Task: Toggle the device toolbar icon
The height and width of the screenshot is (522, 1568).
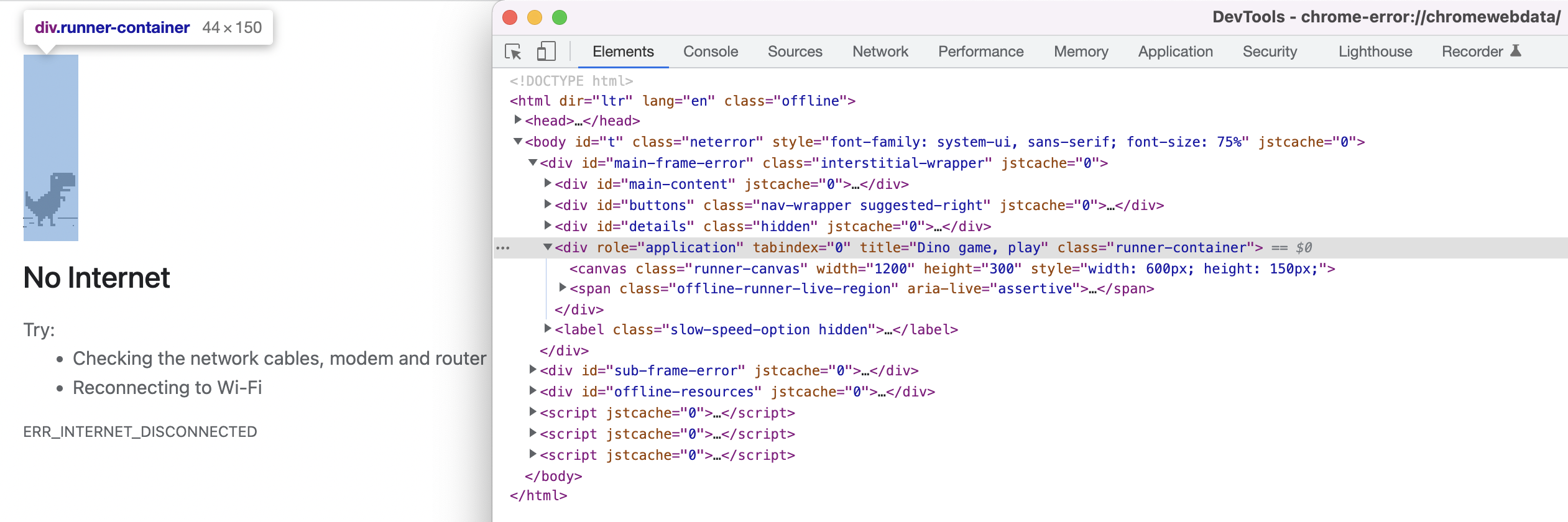Action: 546,52
